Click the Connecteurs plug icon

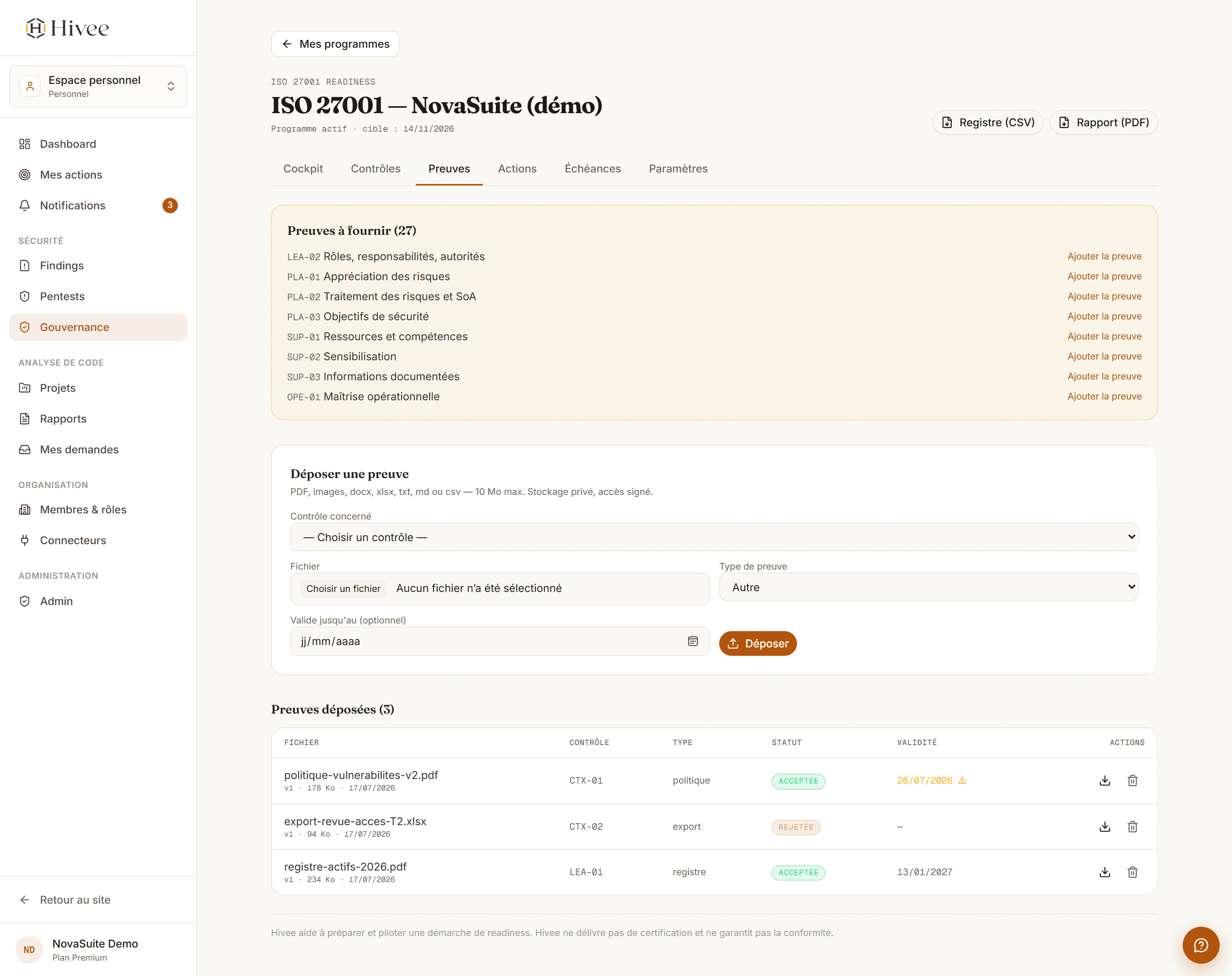[25, 540]
